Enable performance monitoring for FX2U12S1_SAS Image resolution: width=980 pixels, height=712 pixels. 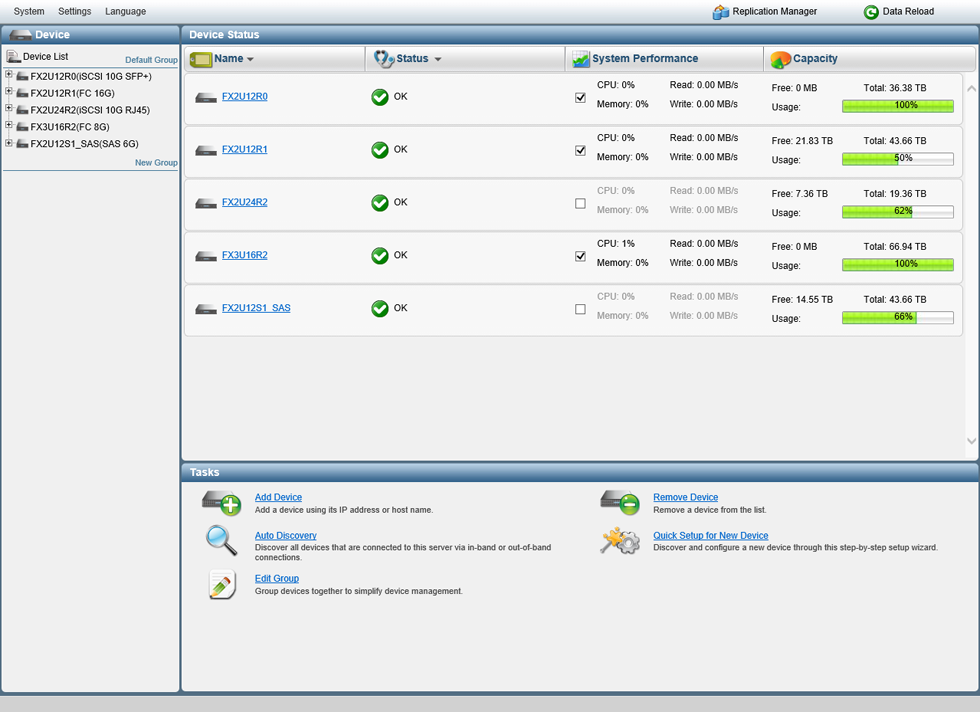click(581, 309)
